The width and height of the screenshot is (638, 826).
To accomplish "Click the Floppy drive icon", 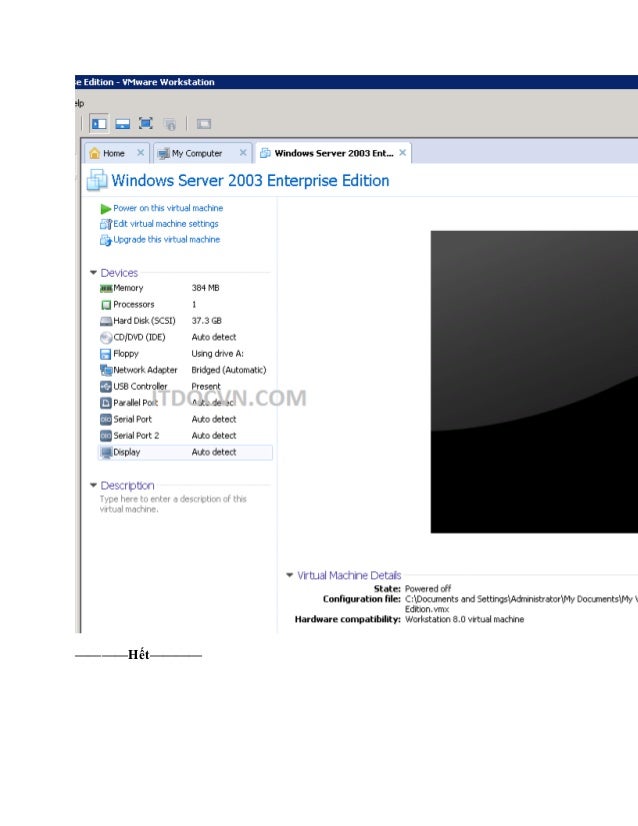I will tap(105, 353).
